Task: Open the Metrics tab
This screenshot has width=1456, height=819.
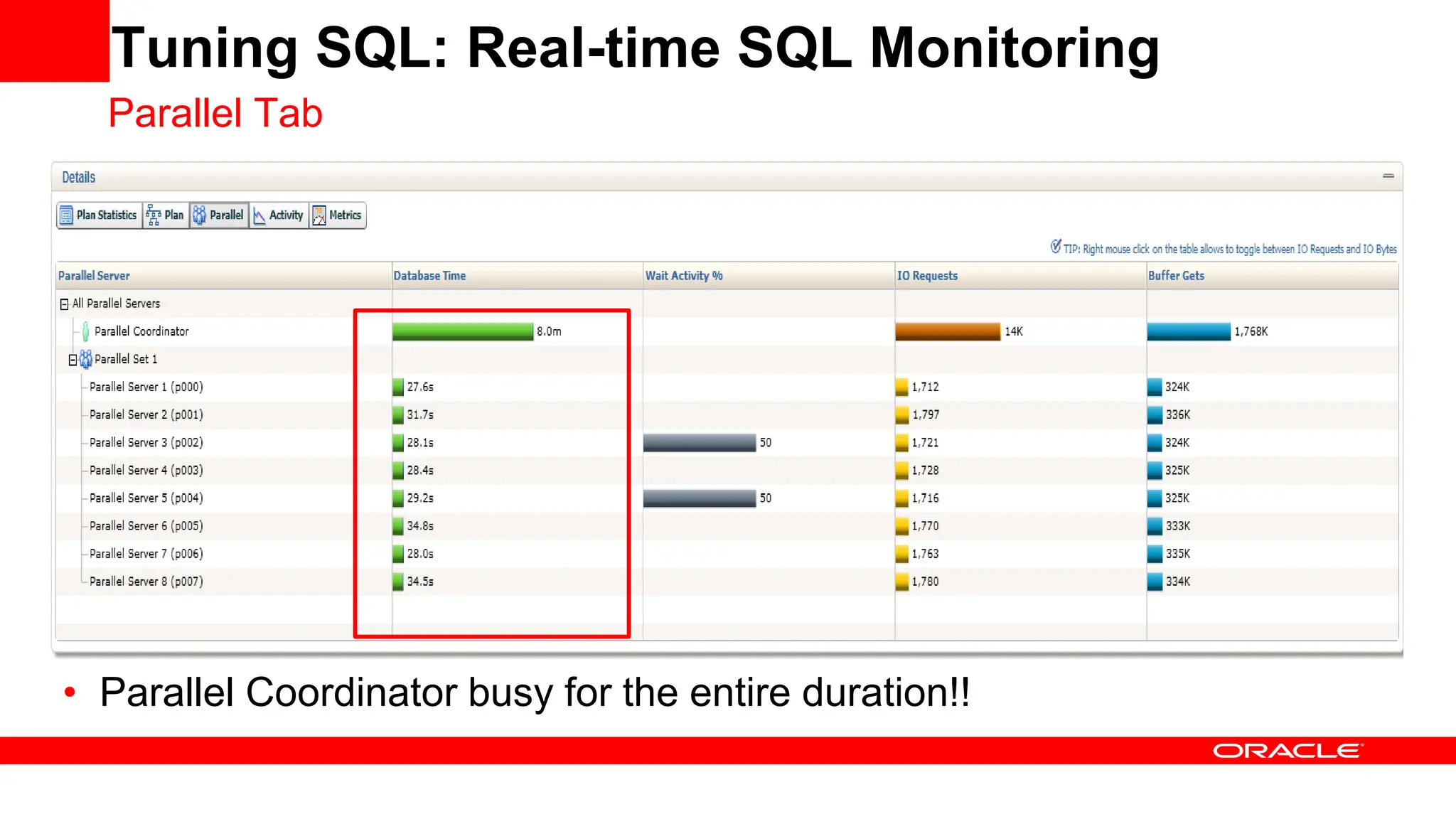Action: [345, 215]
